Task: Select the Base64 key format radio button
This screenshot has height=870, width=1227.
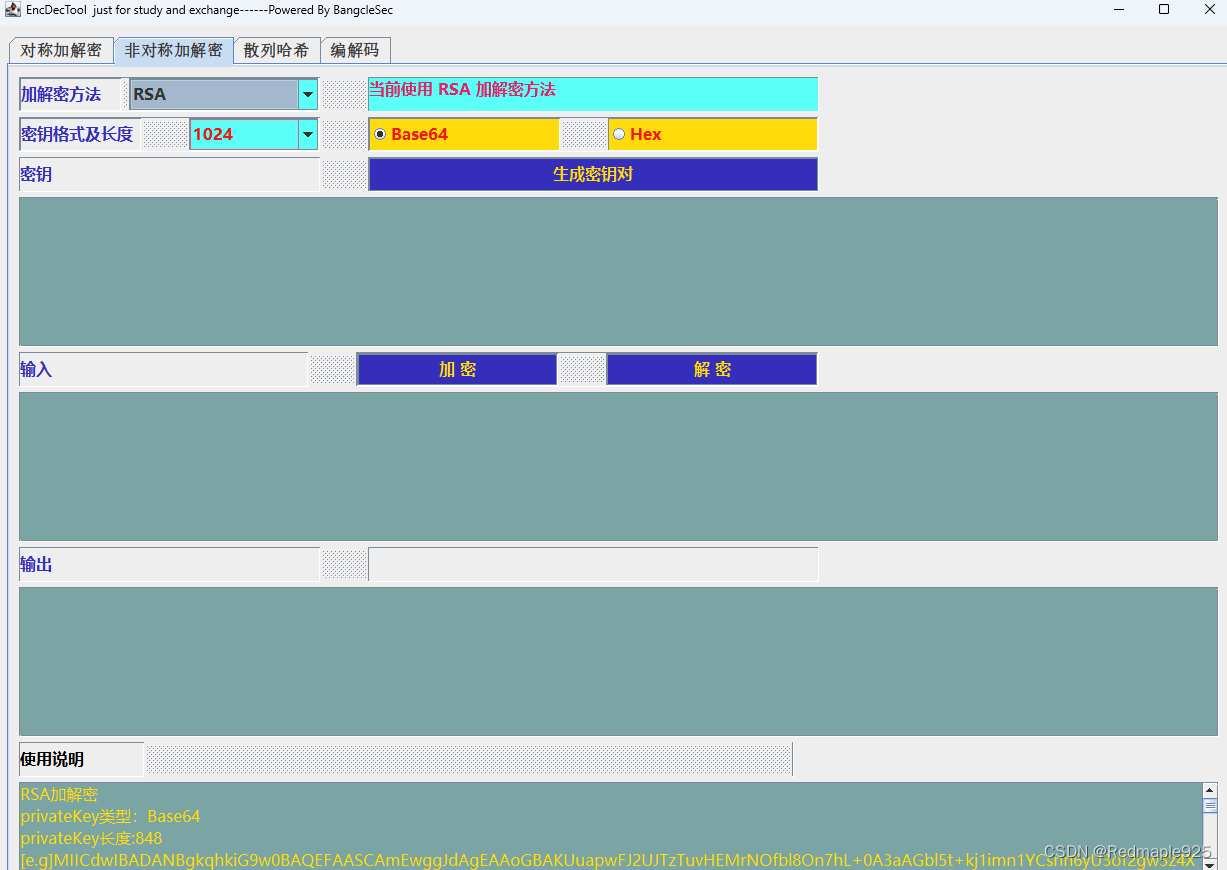Action: click(380, 133)
